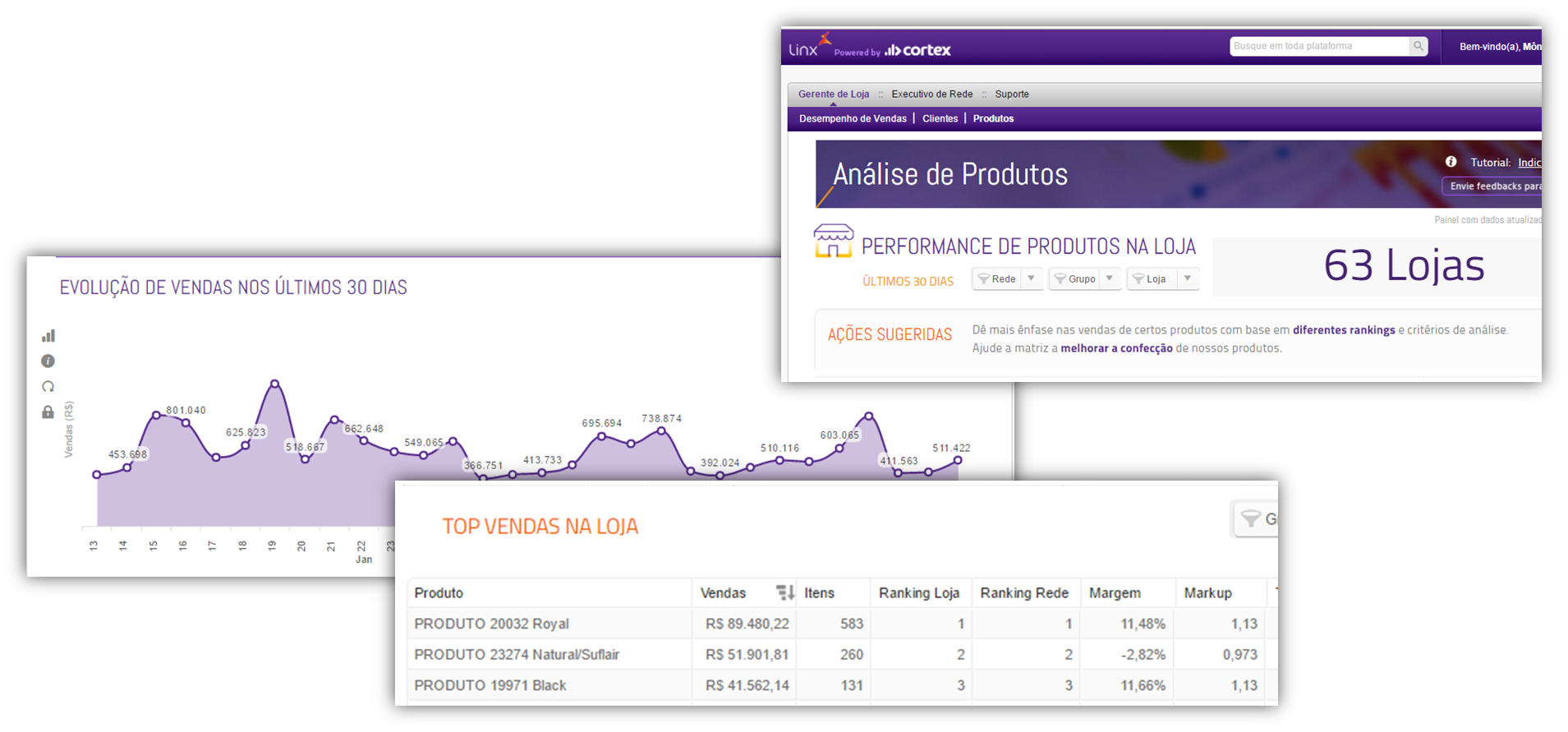Click the 'AÇÕES SUGERIDAS' heading
The width and height of the screenshot is (1568, 732).
point(890,334)
